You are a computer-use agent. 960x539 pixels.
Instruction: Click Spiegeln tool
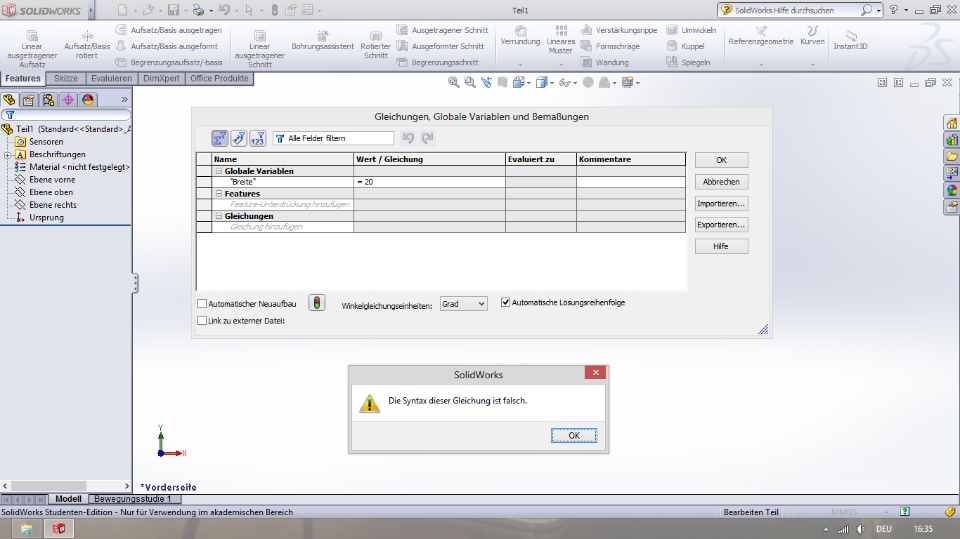click(689, 62)
